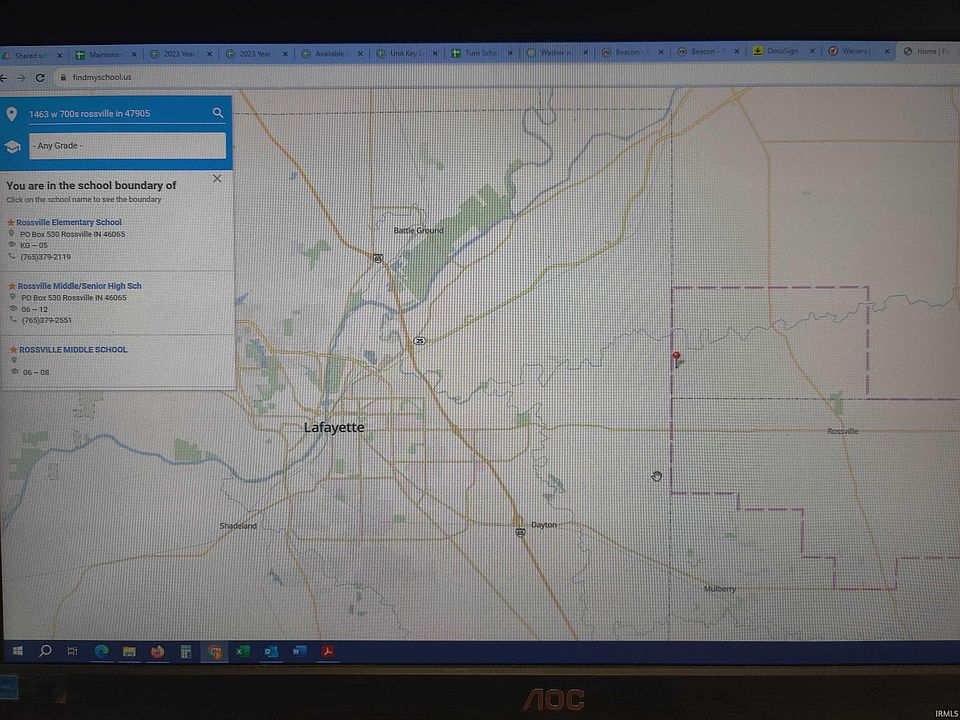Open Adobe Acrobat from the taskbar

point(327,651)
